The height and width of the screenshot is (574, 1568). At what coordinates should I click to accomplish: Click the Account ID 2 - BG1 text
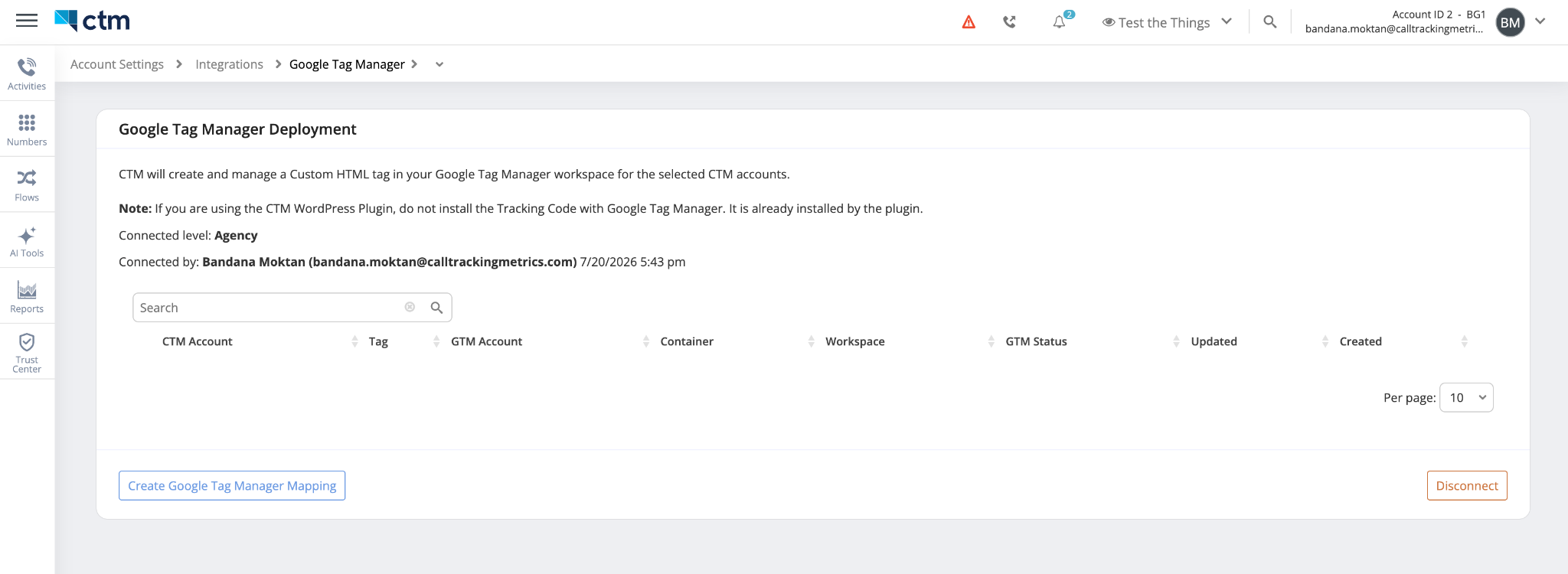coord(1439,15)
